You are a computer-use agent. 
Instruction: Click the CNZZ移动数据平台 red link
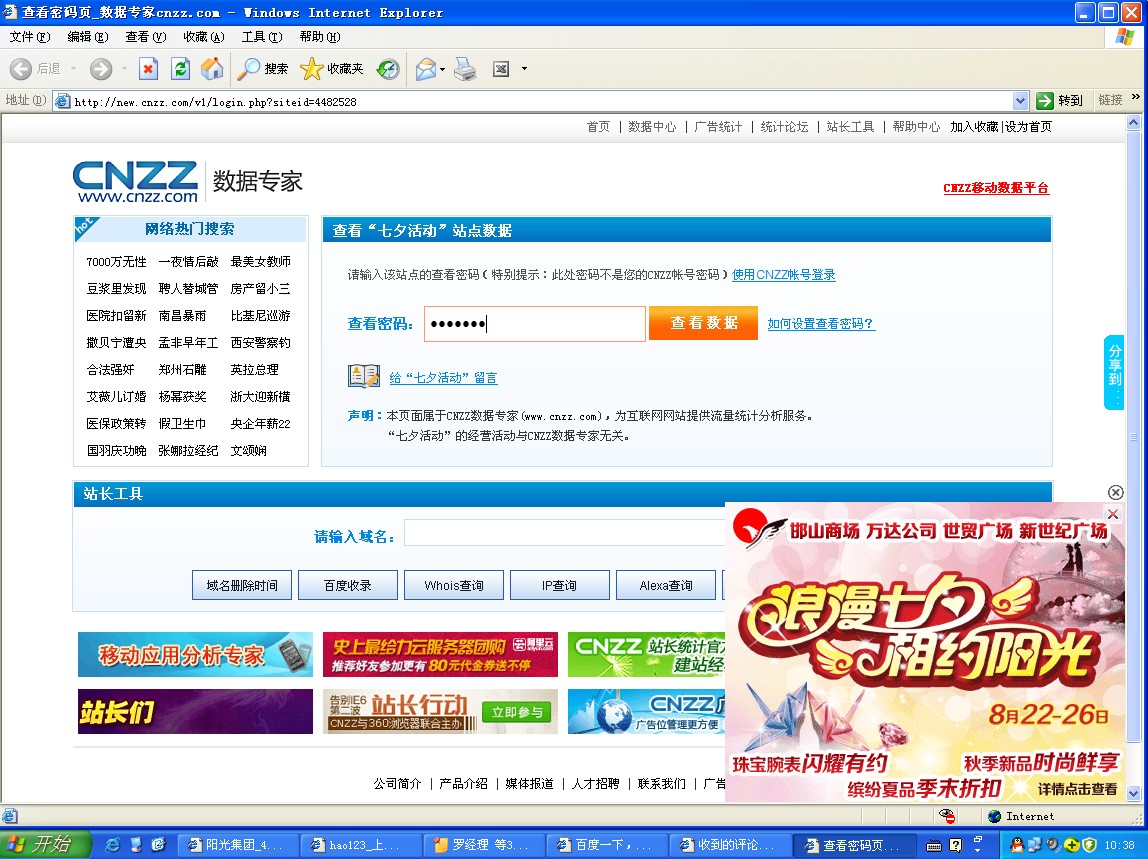996,188
